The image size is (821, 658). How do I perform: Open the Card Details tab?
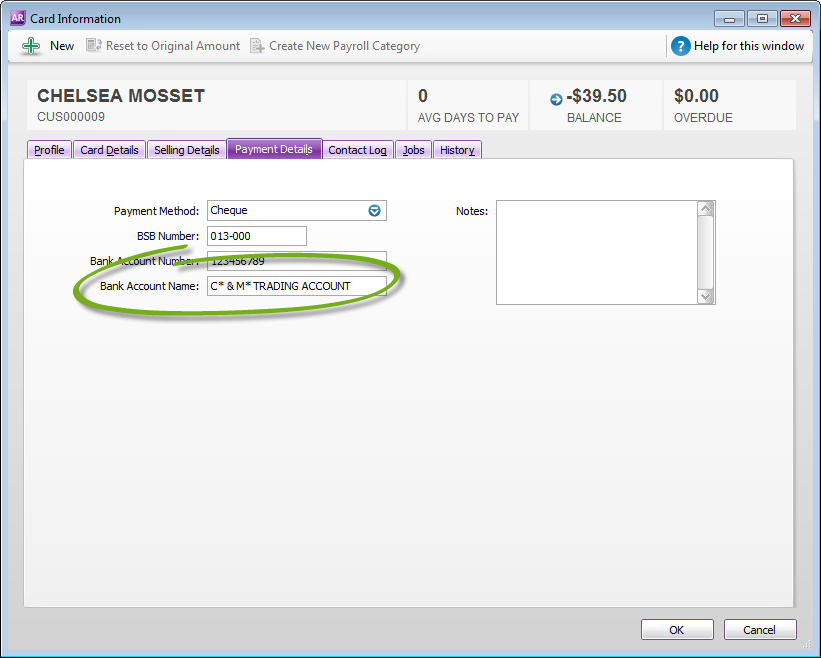109,150
